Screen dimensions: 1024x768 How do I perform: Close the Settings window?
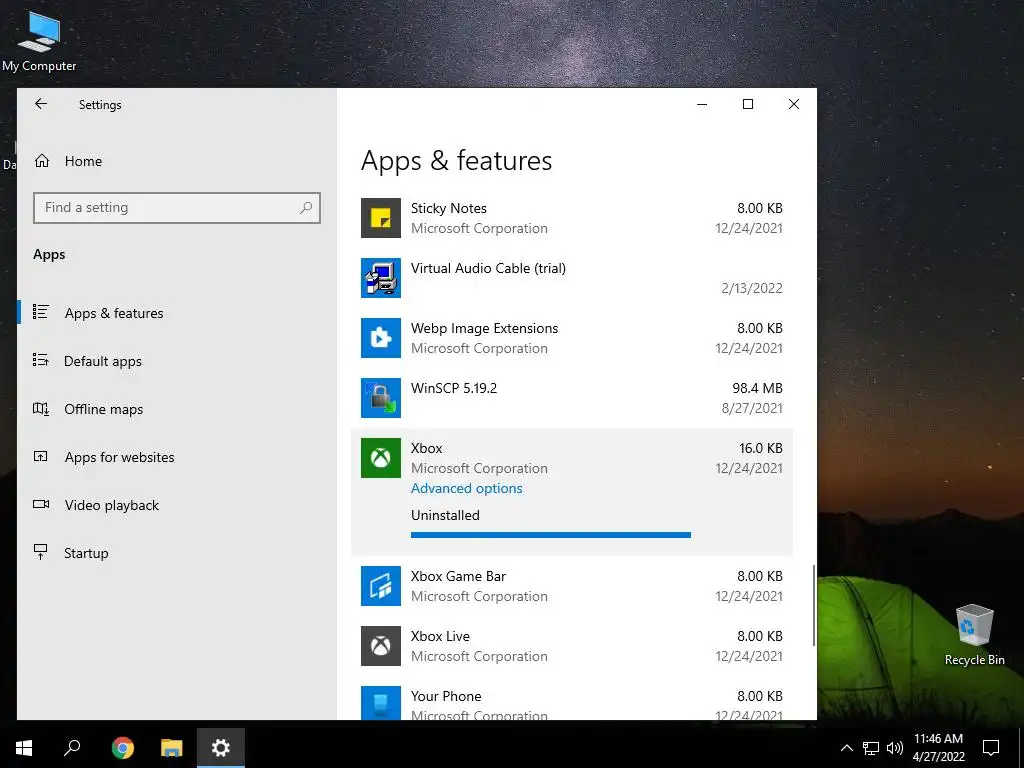(x=793, y=104)
